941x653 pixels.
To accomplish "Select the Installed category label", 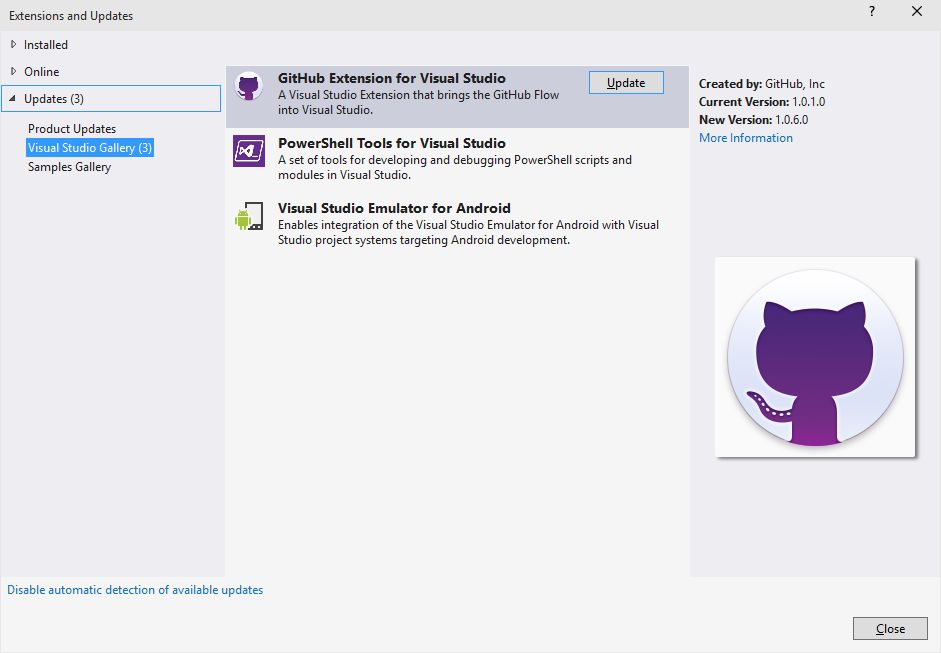I will click(46, 45).
